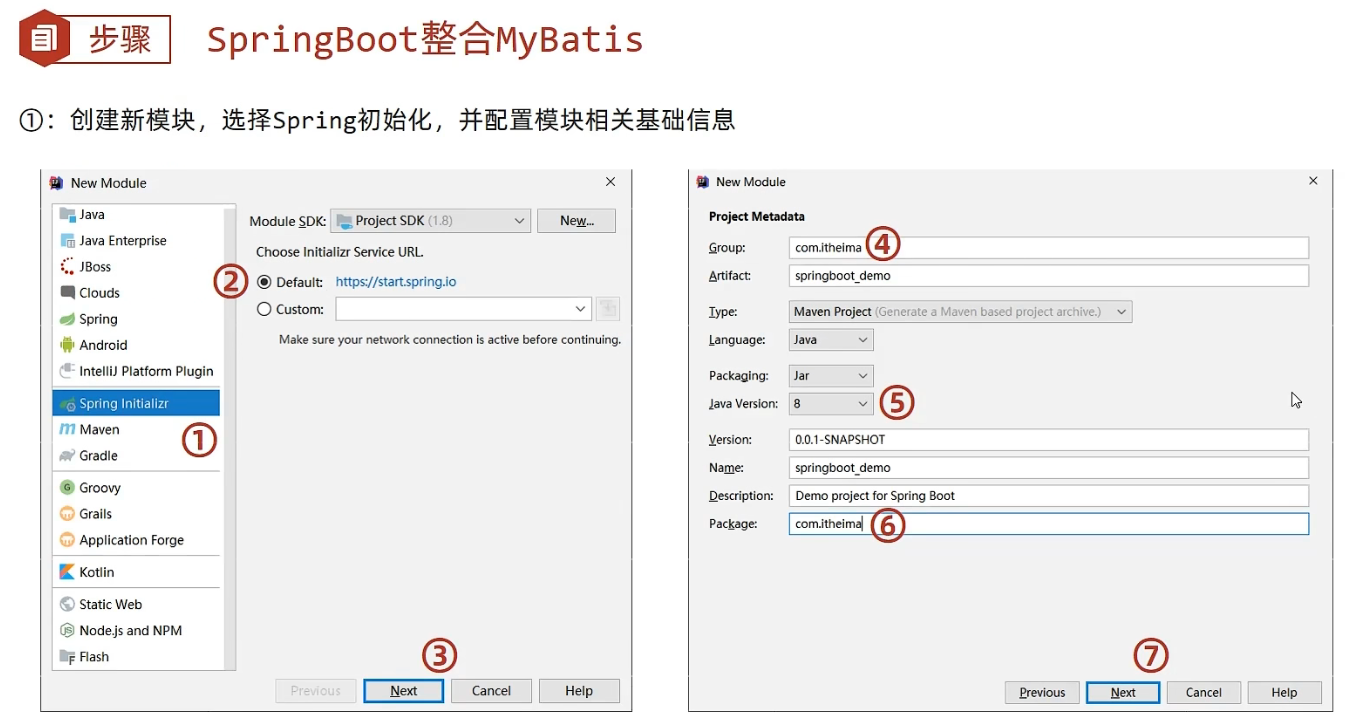Click the Name input field
This screenshot has width=1345, height=719.
pyautogui.click(x=1049, y=467)
